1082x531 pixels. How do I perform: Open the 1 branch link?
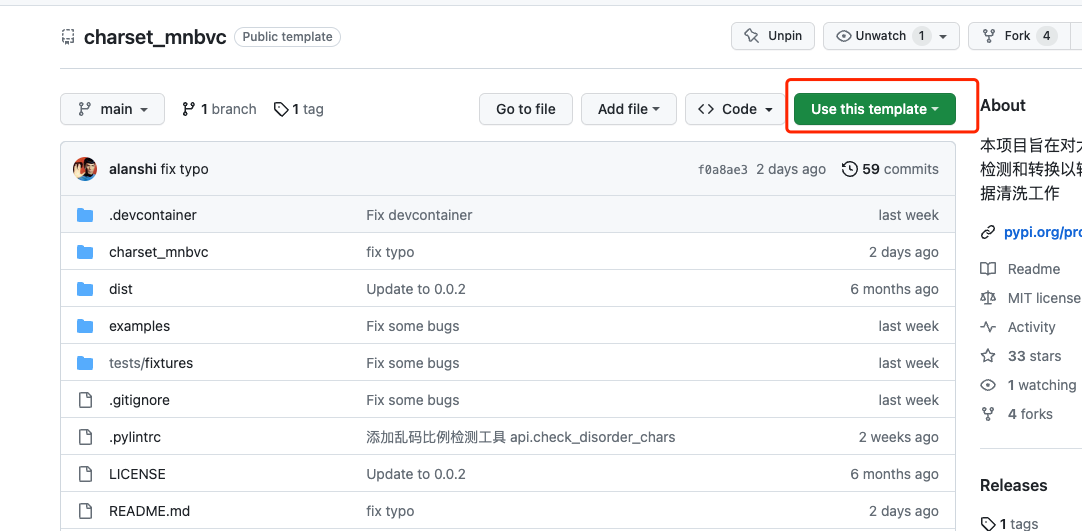click(219, 109)
